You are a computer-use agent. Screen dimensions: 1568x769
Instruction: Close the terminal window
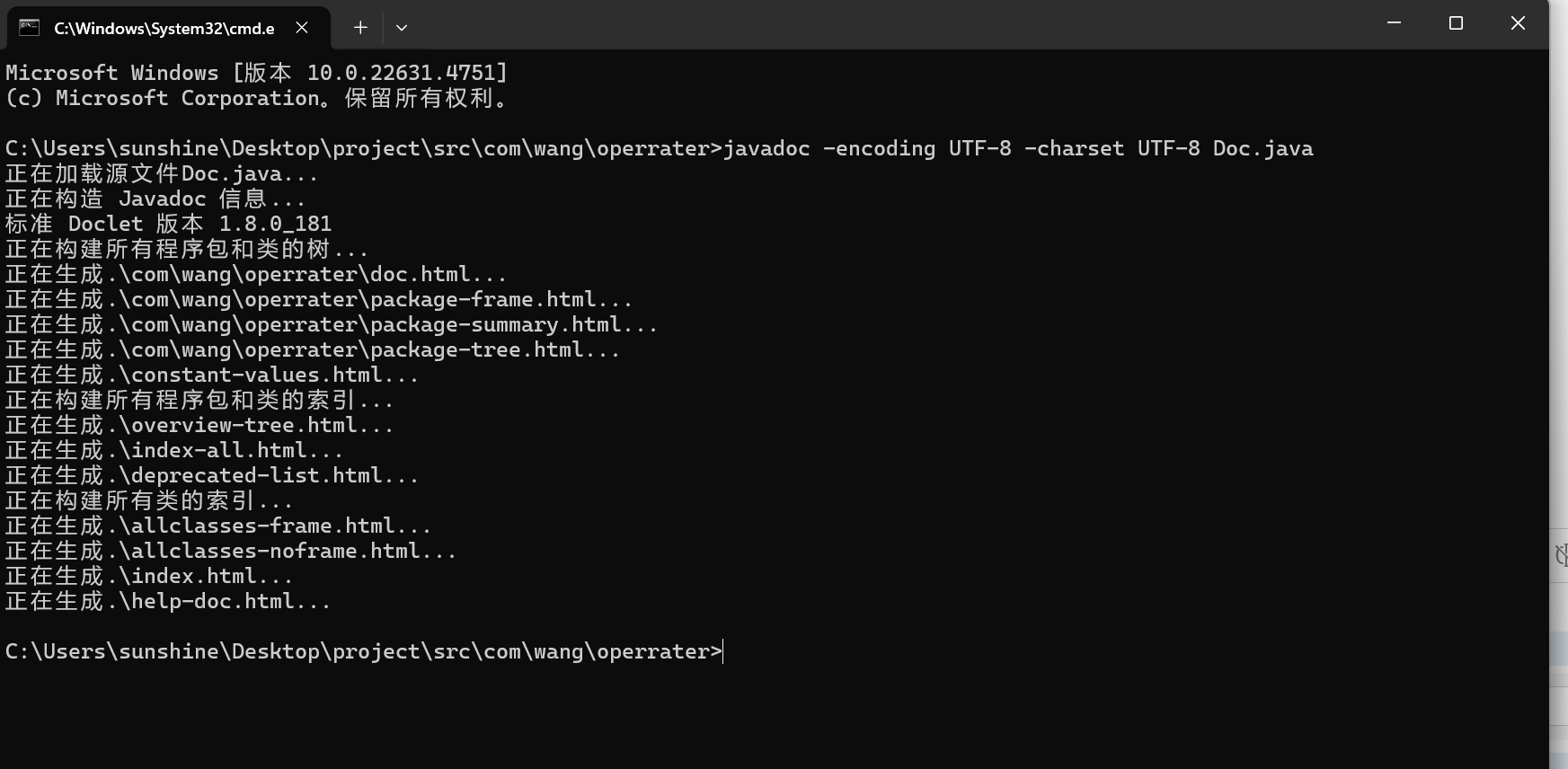[x=1518, y=23]
